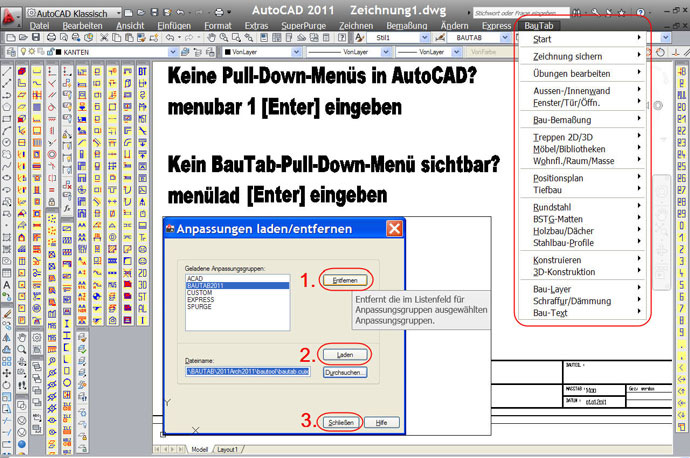690x458 pixels.
Task: Click the Hilfe button in the dialog
Action: point(382,422)
